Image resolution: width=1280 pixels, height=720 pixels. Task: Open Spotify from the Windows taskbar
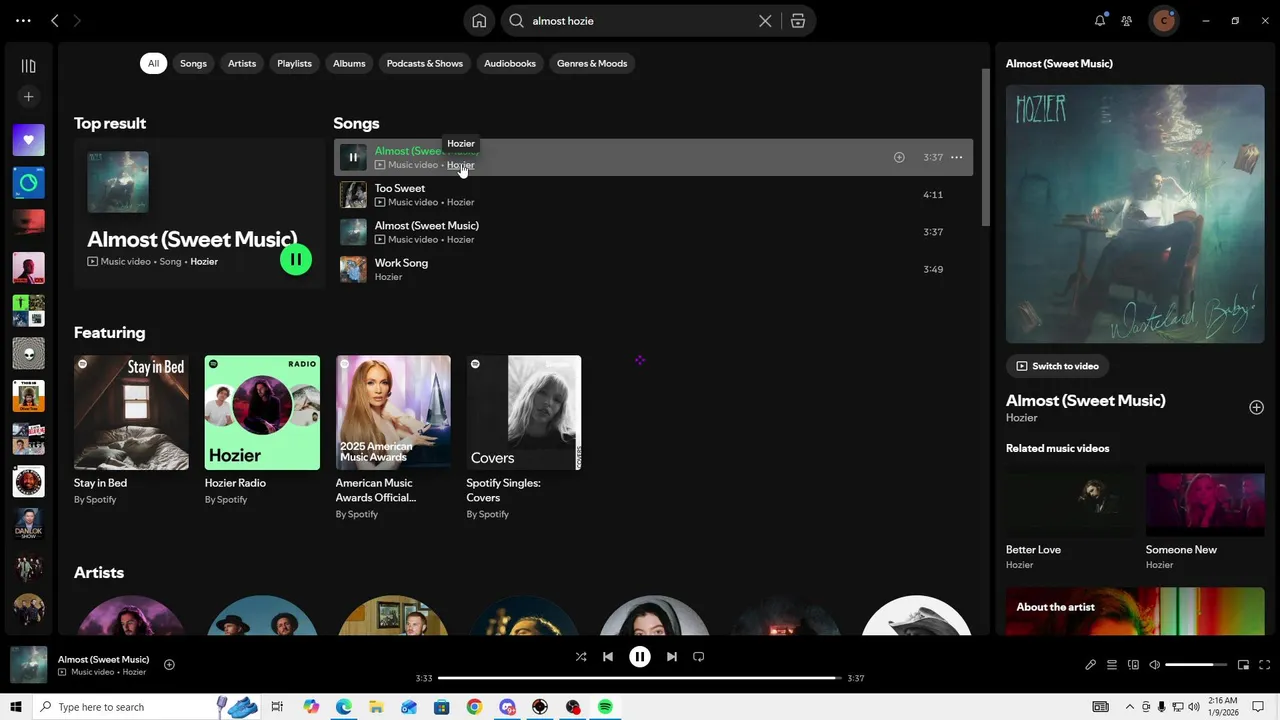click(x=605, y=707)
